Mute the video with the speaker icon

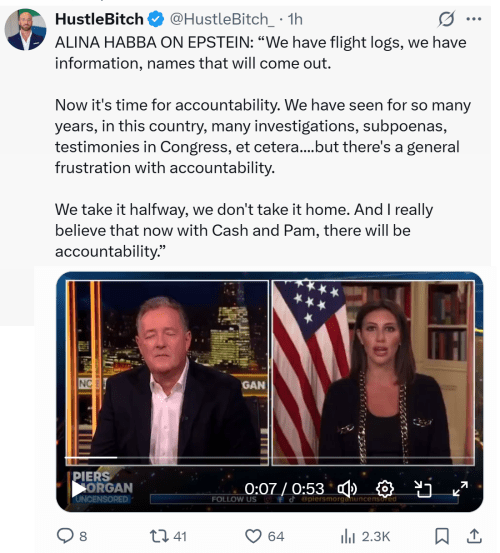tap(347, 489)
